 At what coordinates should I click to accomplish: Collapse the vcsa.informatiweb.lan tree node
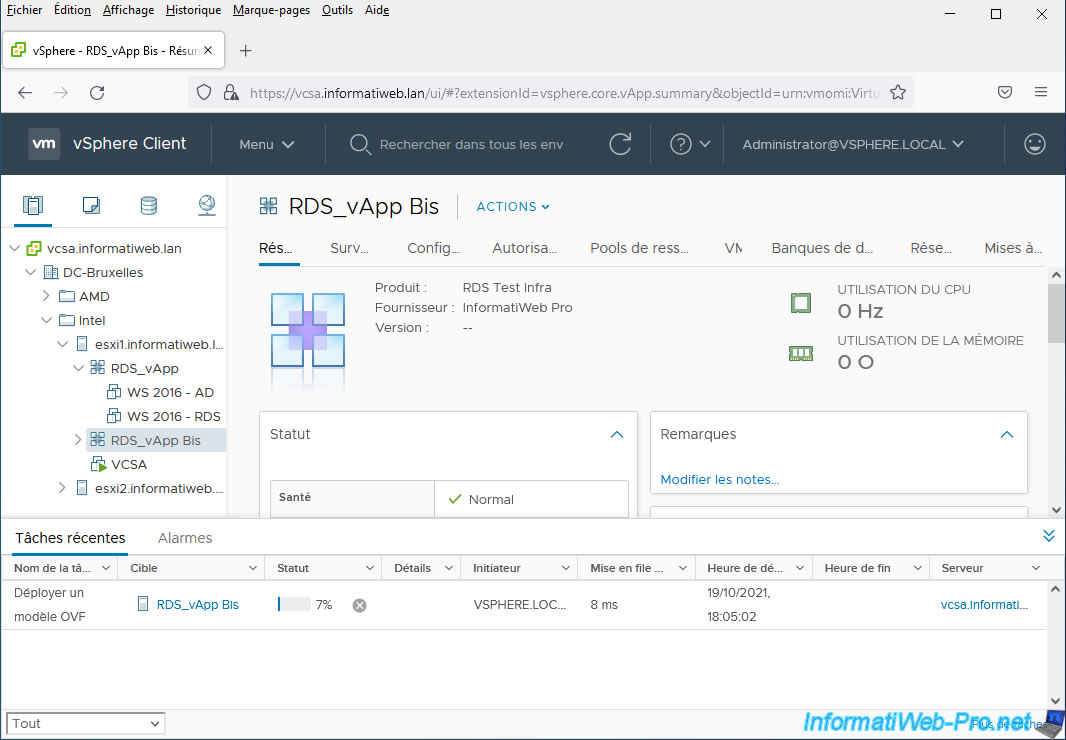(14, 249)
